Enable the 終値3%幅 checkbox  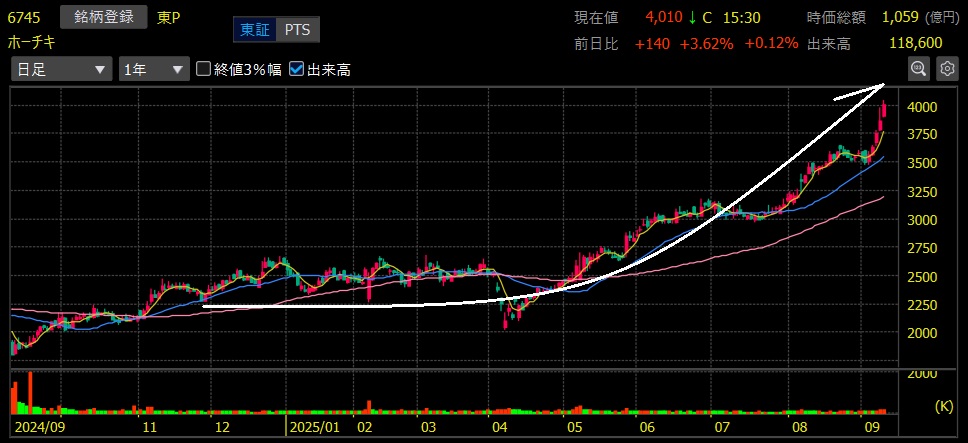[x=204, y=69]
